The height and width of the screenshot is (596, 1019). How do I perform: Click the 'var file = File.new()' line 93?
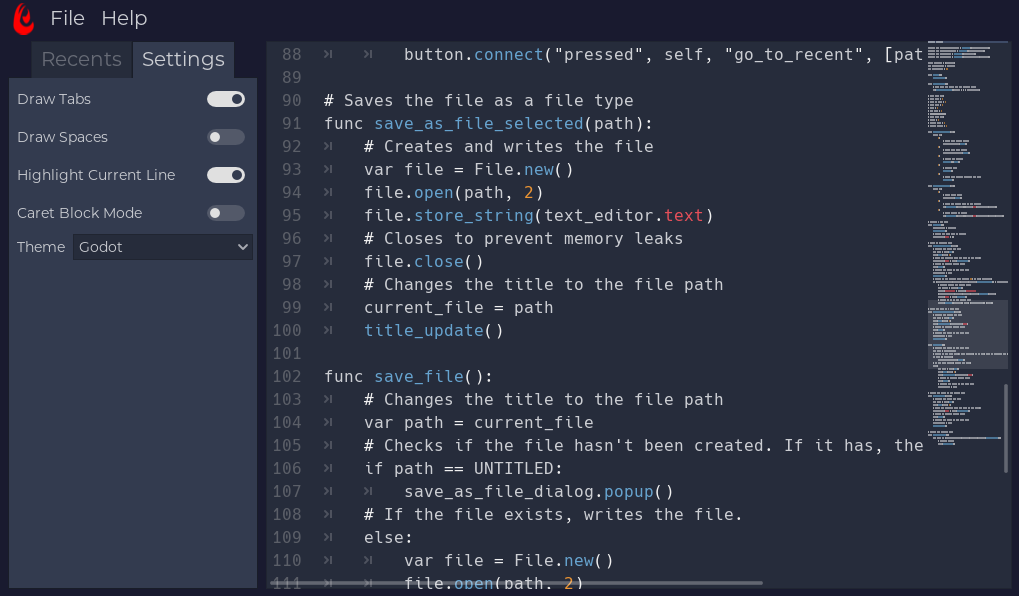click(469, 170)
